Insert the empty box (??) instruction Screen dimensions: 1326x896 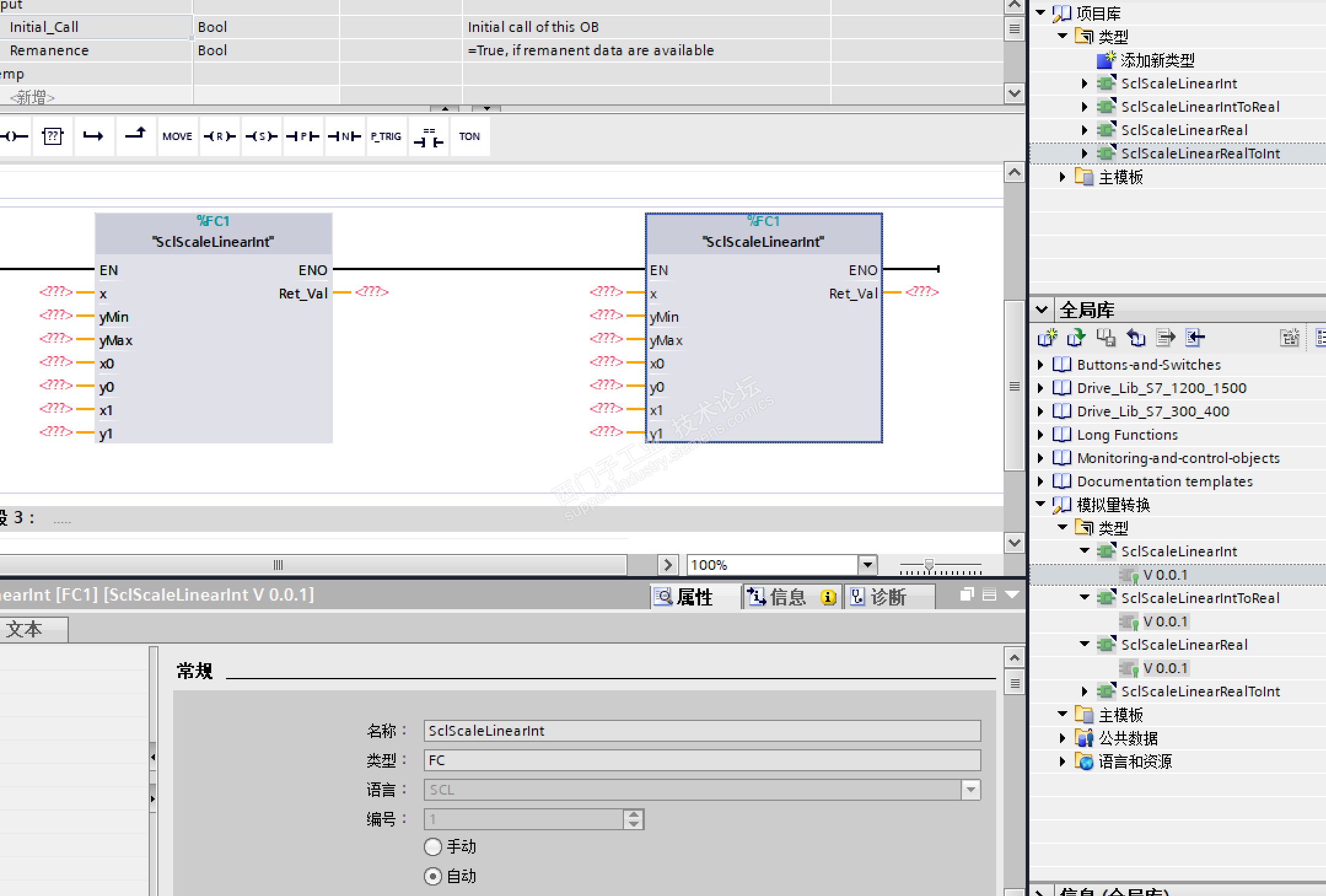pyautogui.click(x=53, y=136)
